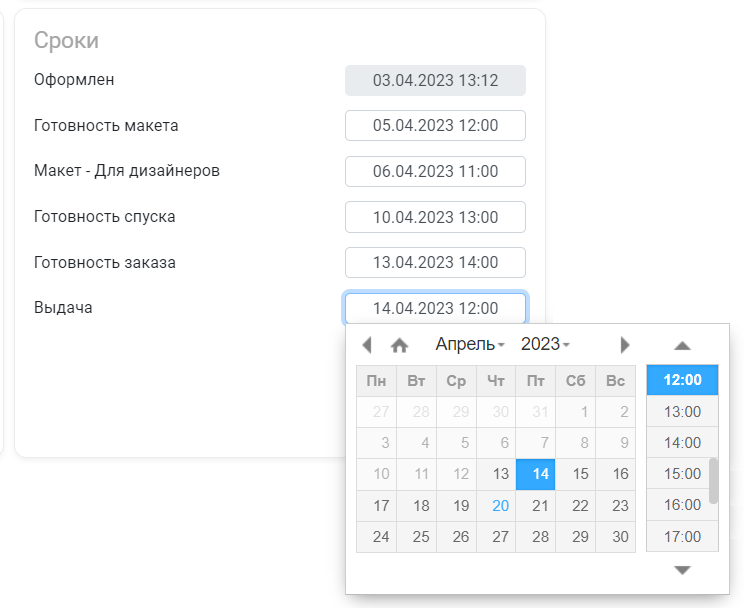Focus the Макет - Для дизайнеров field
The image size is (744, 608).
(435, 171)
